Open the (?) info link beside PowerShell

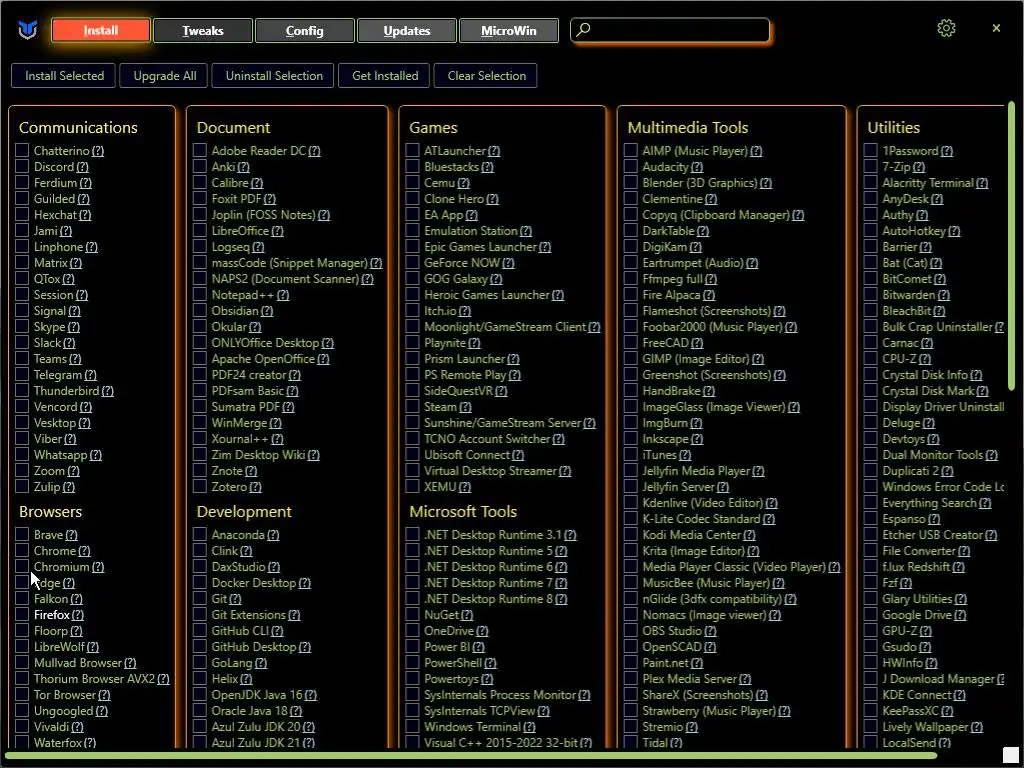[490, 663]
